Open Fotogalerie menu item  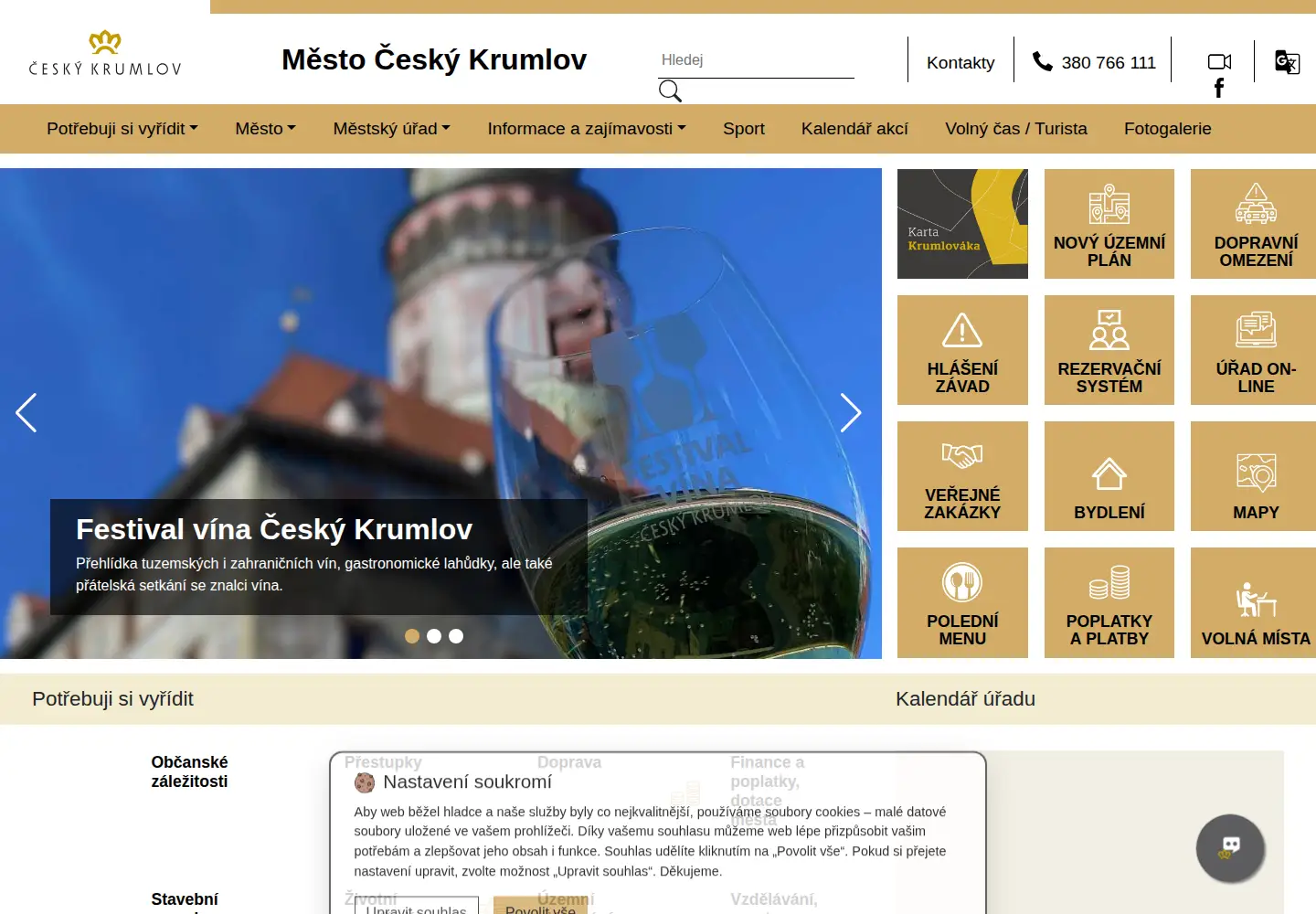1168,129
